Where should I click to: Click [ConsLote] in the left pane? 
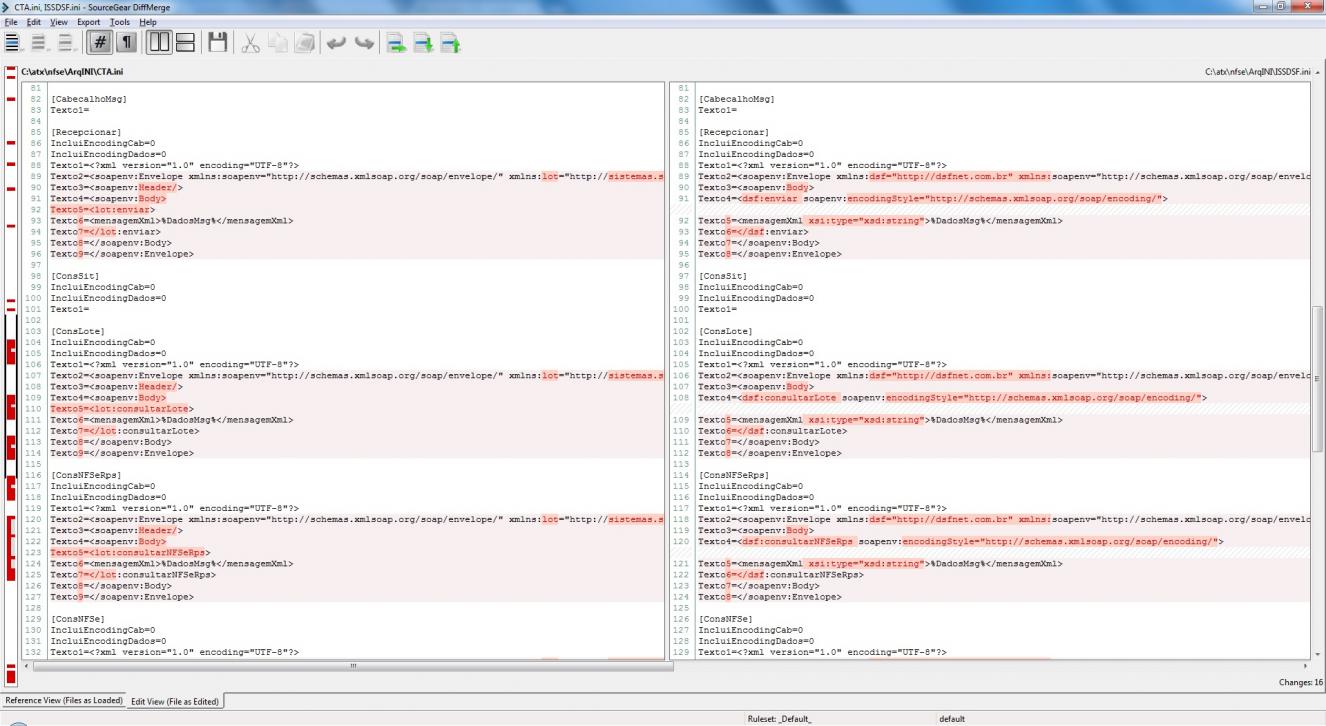point(77,331)
